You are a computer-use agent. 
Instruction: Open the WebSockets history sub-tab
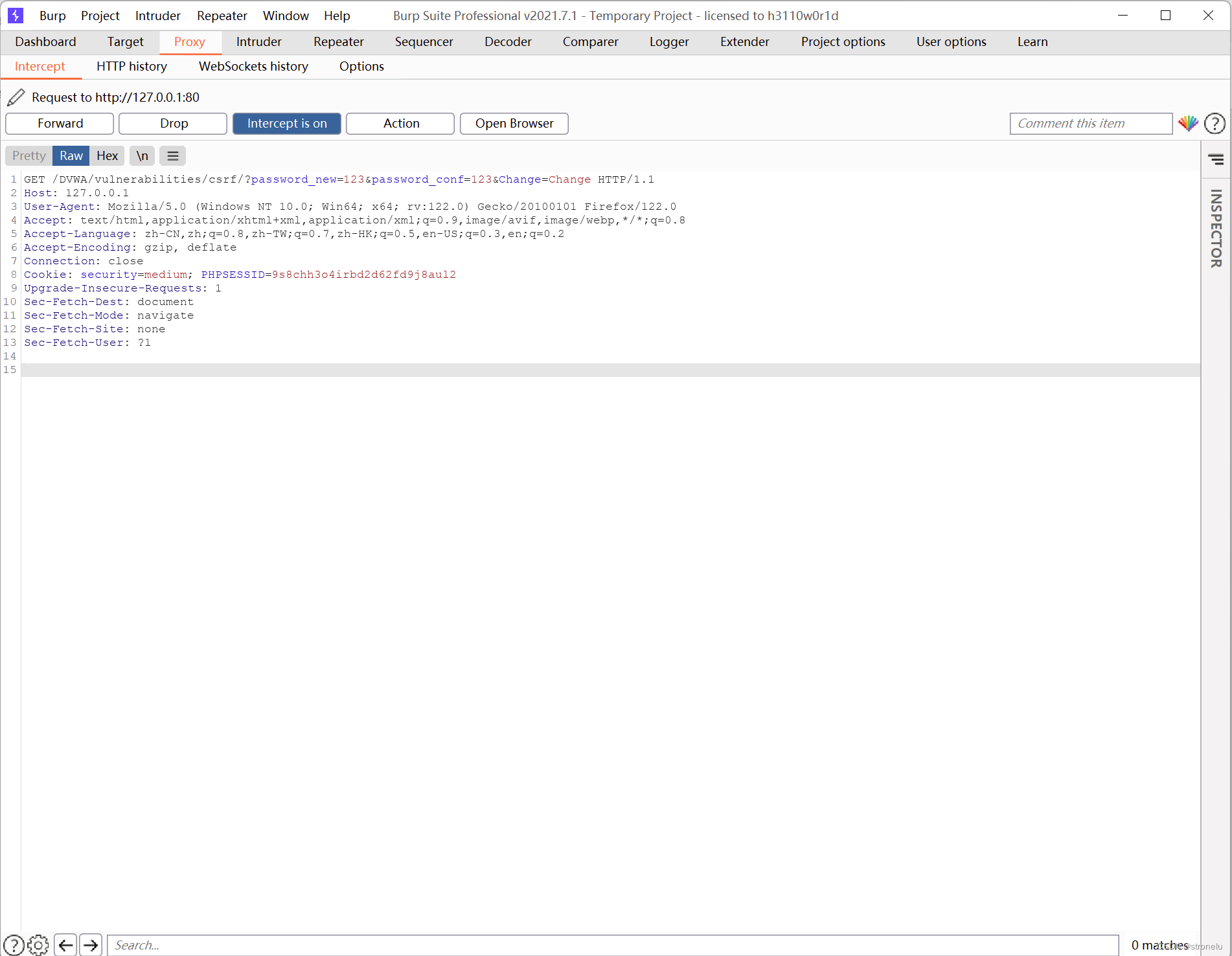point(253,66)
